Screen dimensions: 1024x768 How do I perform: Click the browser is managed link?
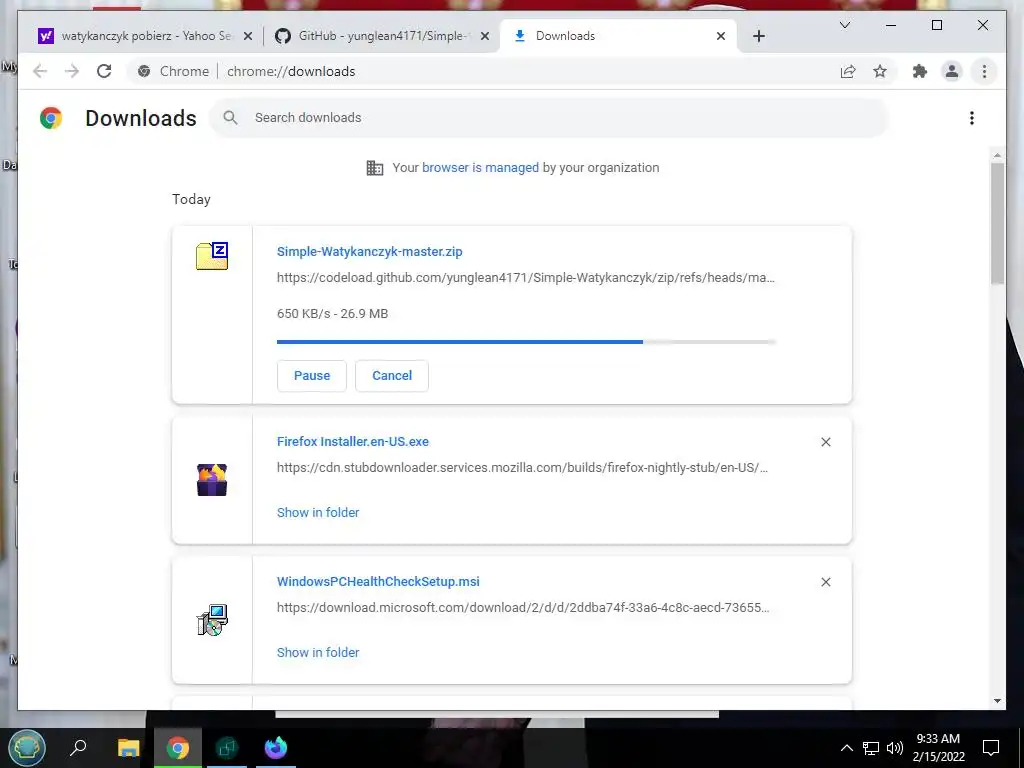coord(481,167)
